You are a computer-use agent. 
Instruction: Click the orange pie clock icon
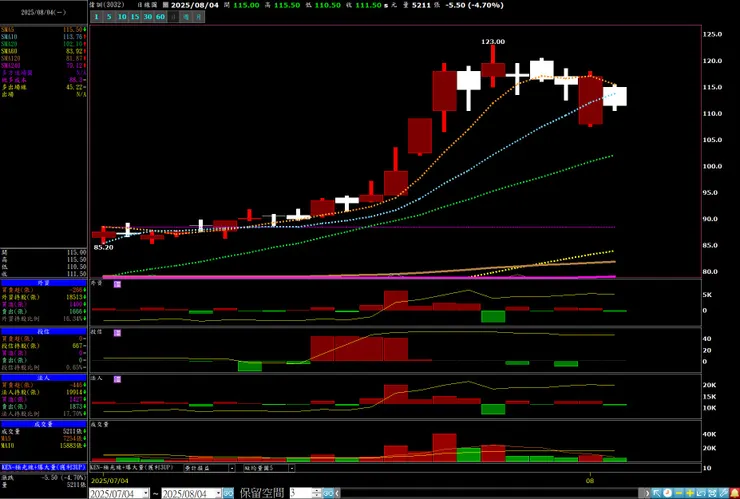(x=667, y=493)
